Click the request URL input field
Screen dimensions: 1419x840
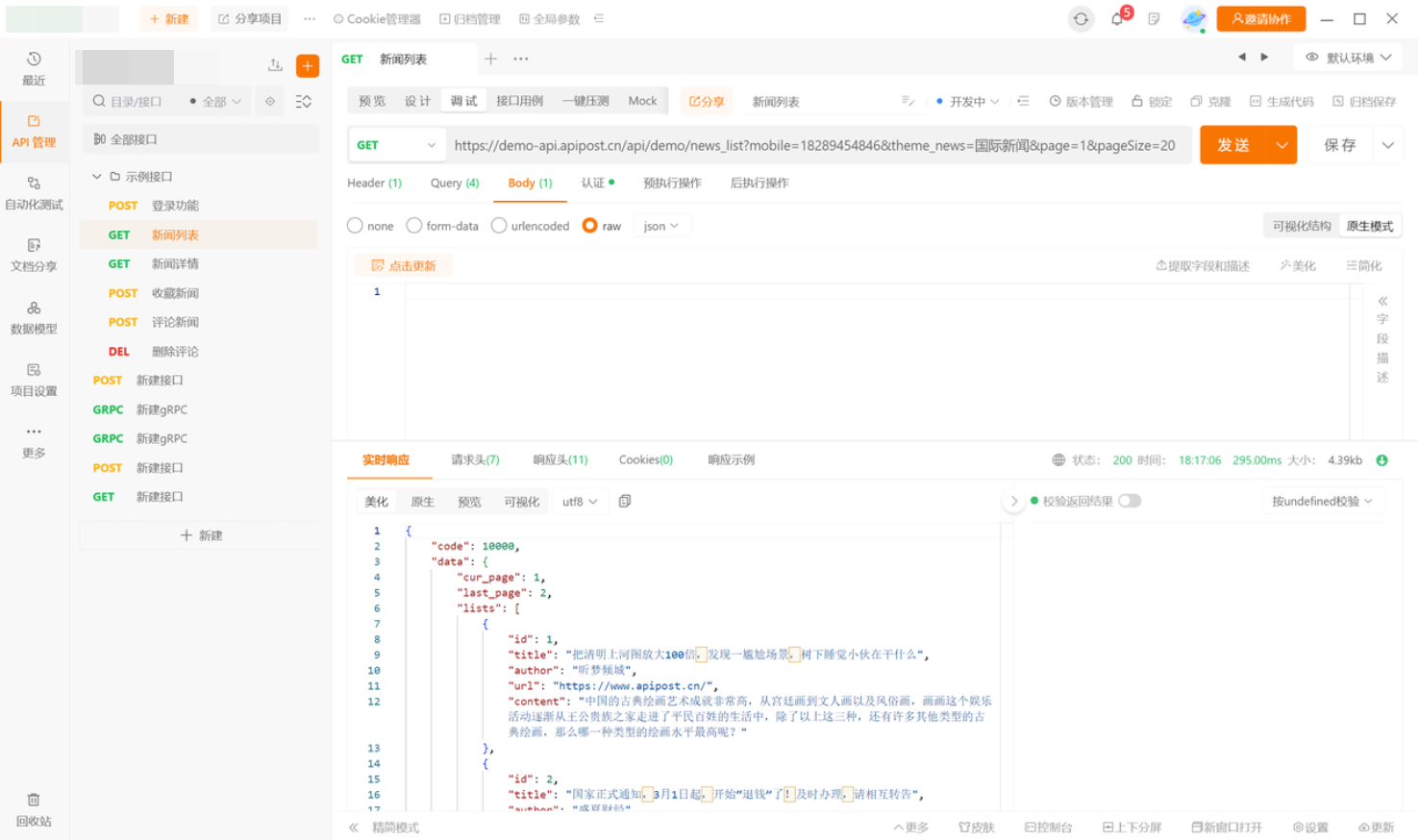pyautogui.click(x=818, y=145)
